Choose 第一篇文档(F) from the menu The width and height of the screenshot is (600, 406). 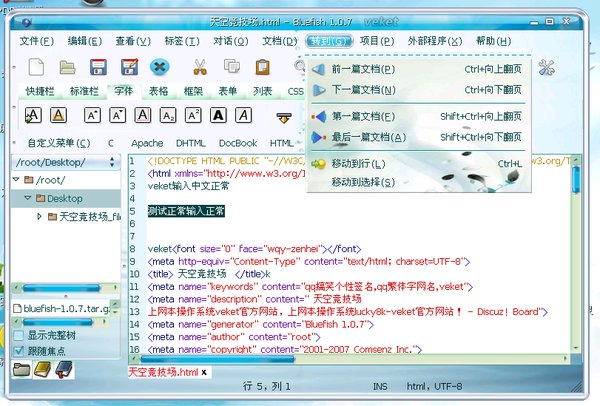pyautogui.click(x=418, y=116)
